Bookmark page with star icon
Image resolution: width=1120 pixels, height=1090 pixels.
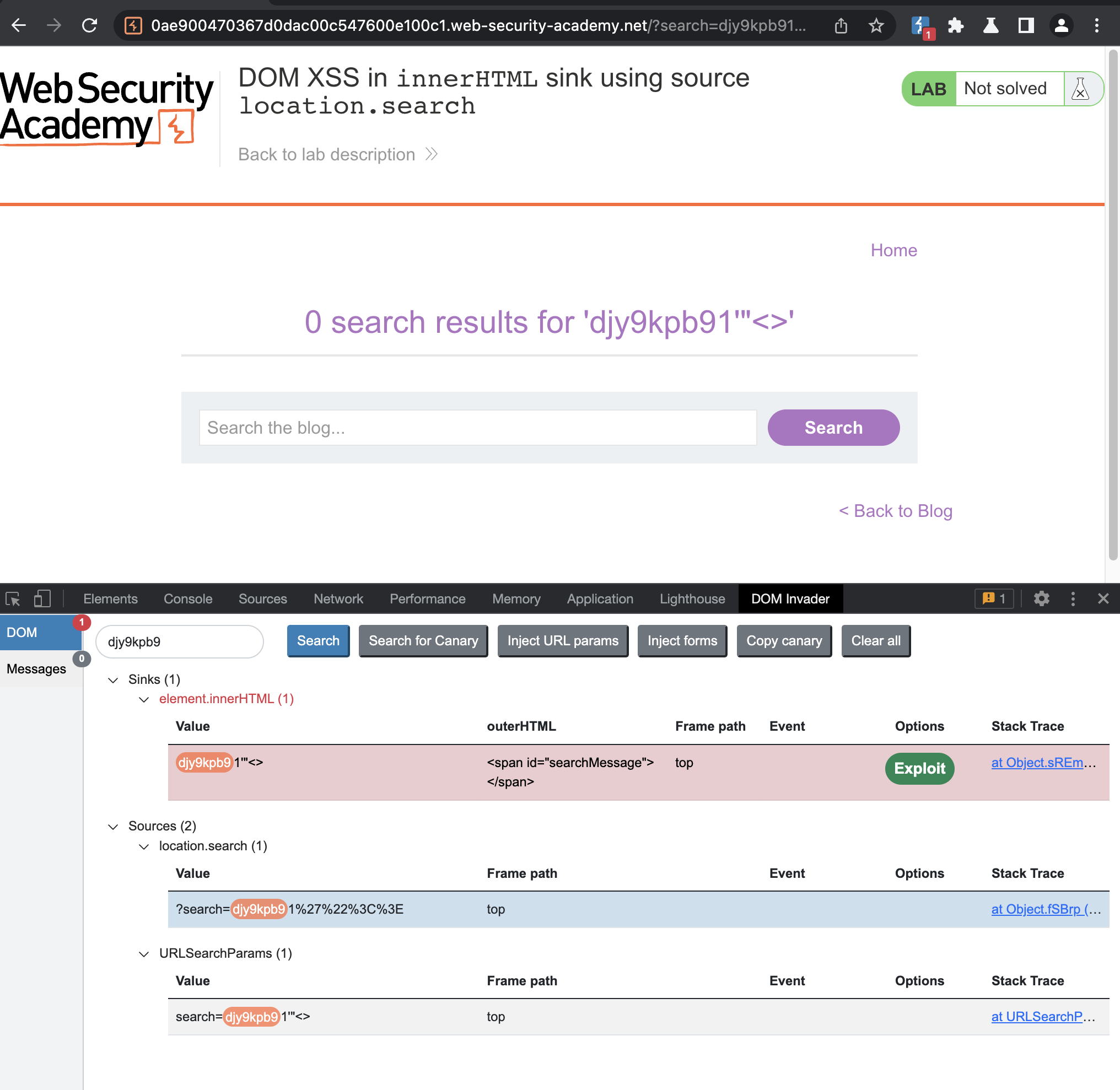pyautogui.click(x=875, y=26)
